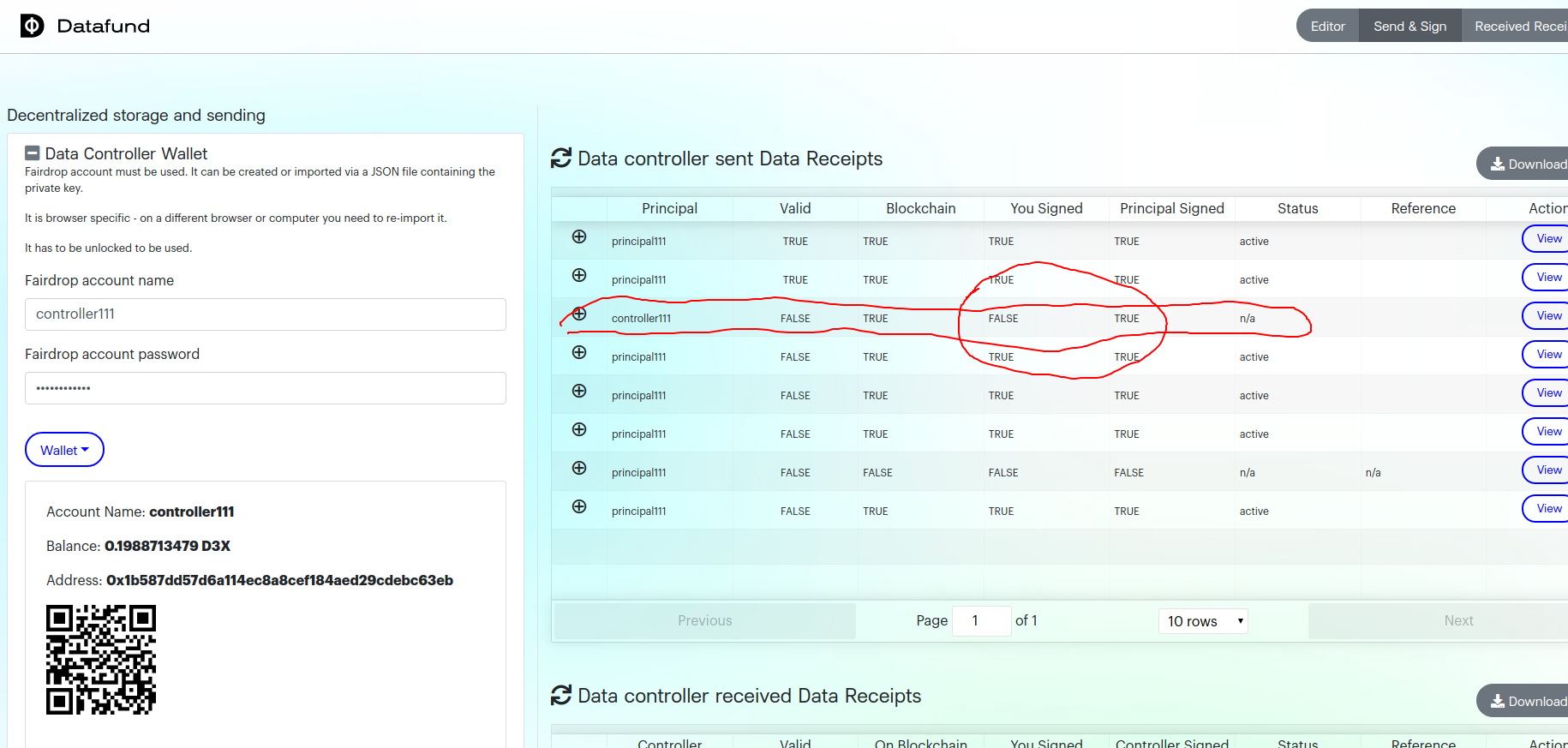Refresh Data controller received Data Receipts
The height and width of the screenshot is (748, 1568).
(x=561, y=696)
